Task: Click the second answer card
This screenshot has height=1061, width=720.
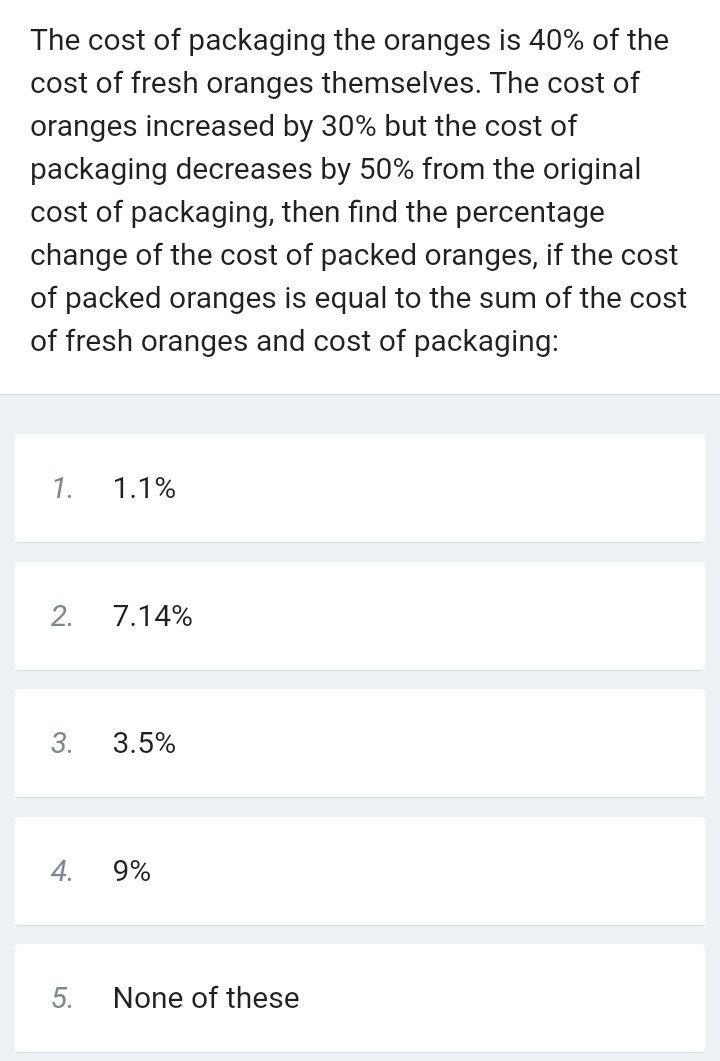Action: pyautogui.click(x=360, y=617)
